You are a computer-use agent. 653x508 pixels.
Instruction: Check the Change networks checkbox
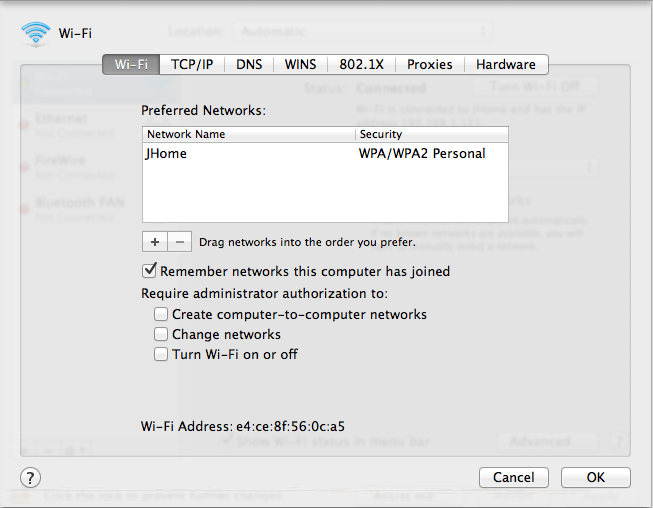coord(161,334)
